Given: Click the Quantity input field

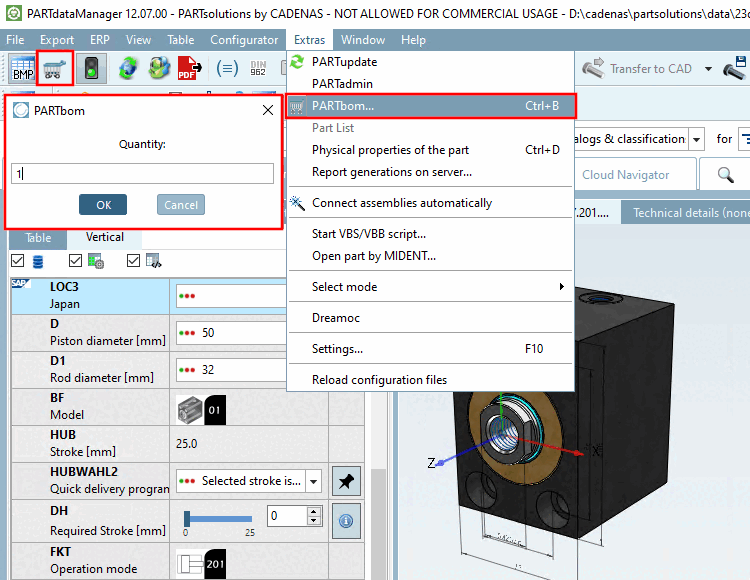Looking at the screenshot, I should pos(143,174).
